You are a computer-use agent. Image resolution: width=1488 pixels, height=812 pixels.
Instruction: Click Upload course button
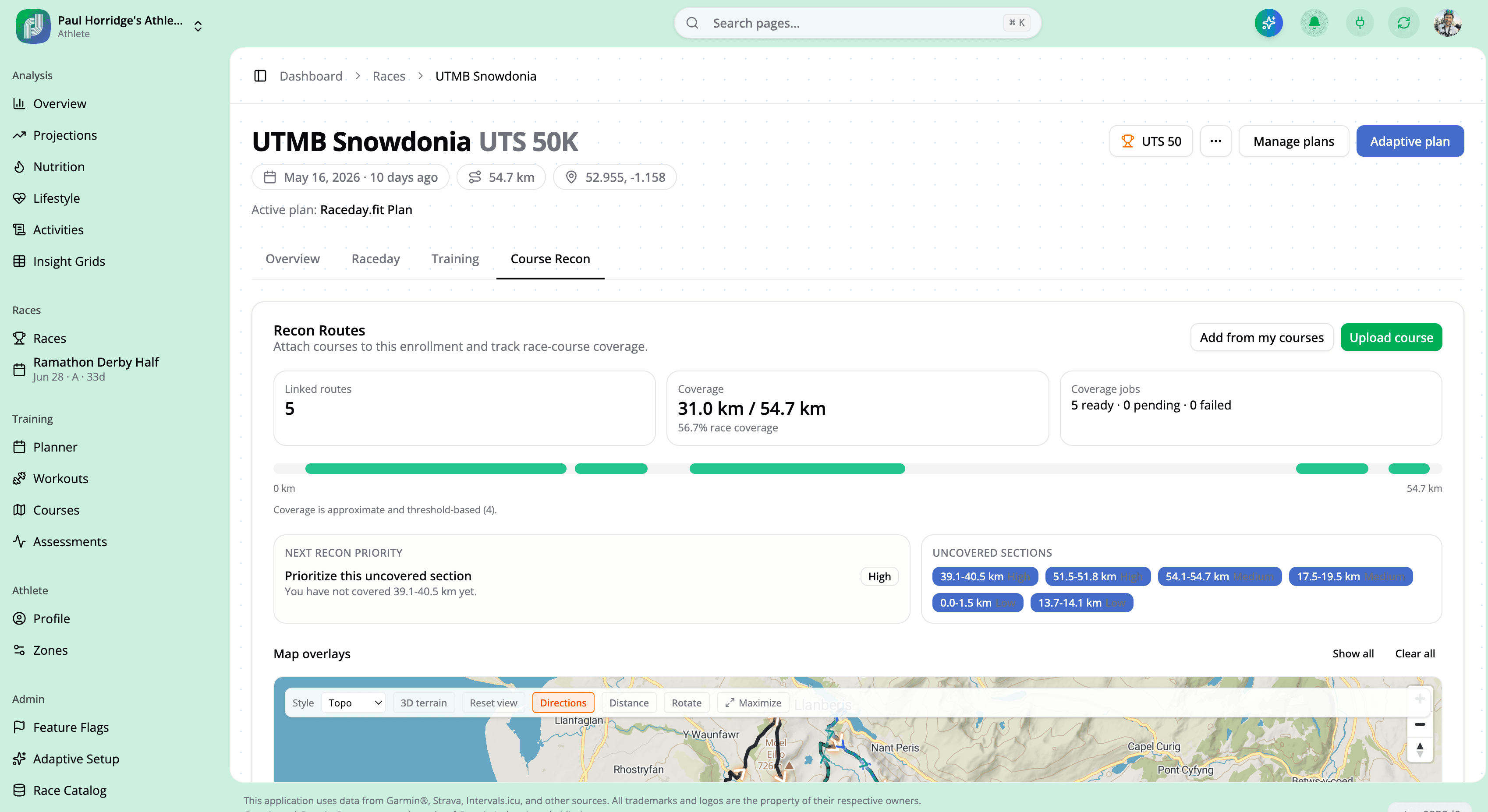click(1391, 337)
